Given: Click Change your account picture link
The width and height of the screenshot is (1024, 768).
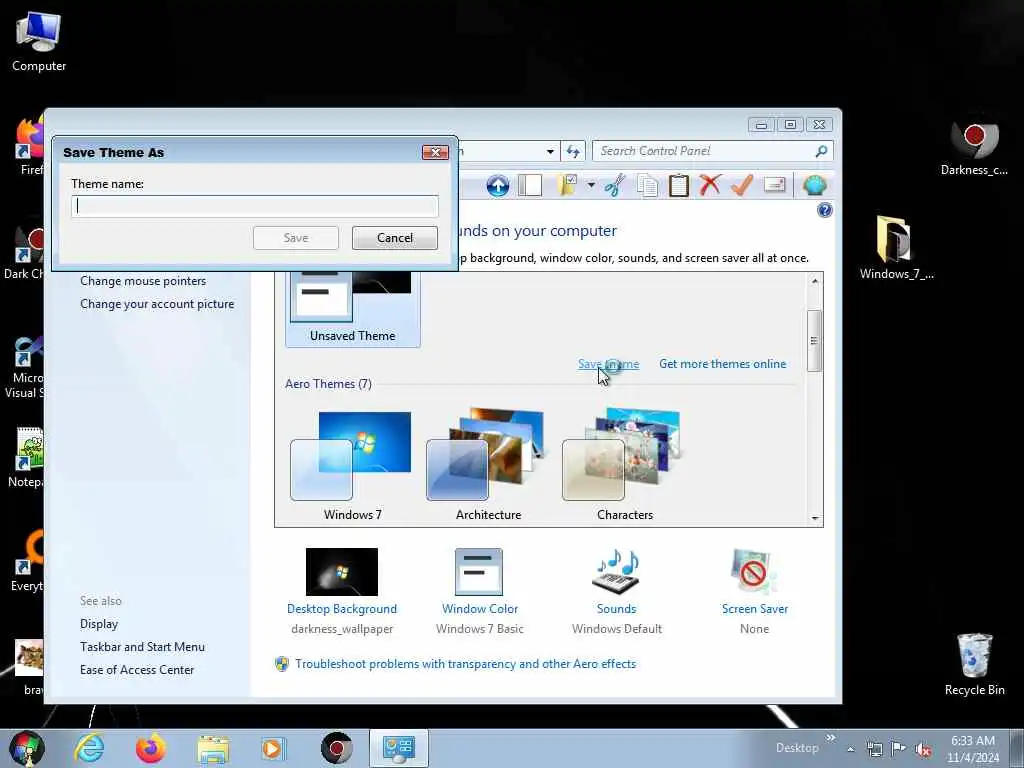Looking at the screenshot, I should (157, 304).
